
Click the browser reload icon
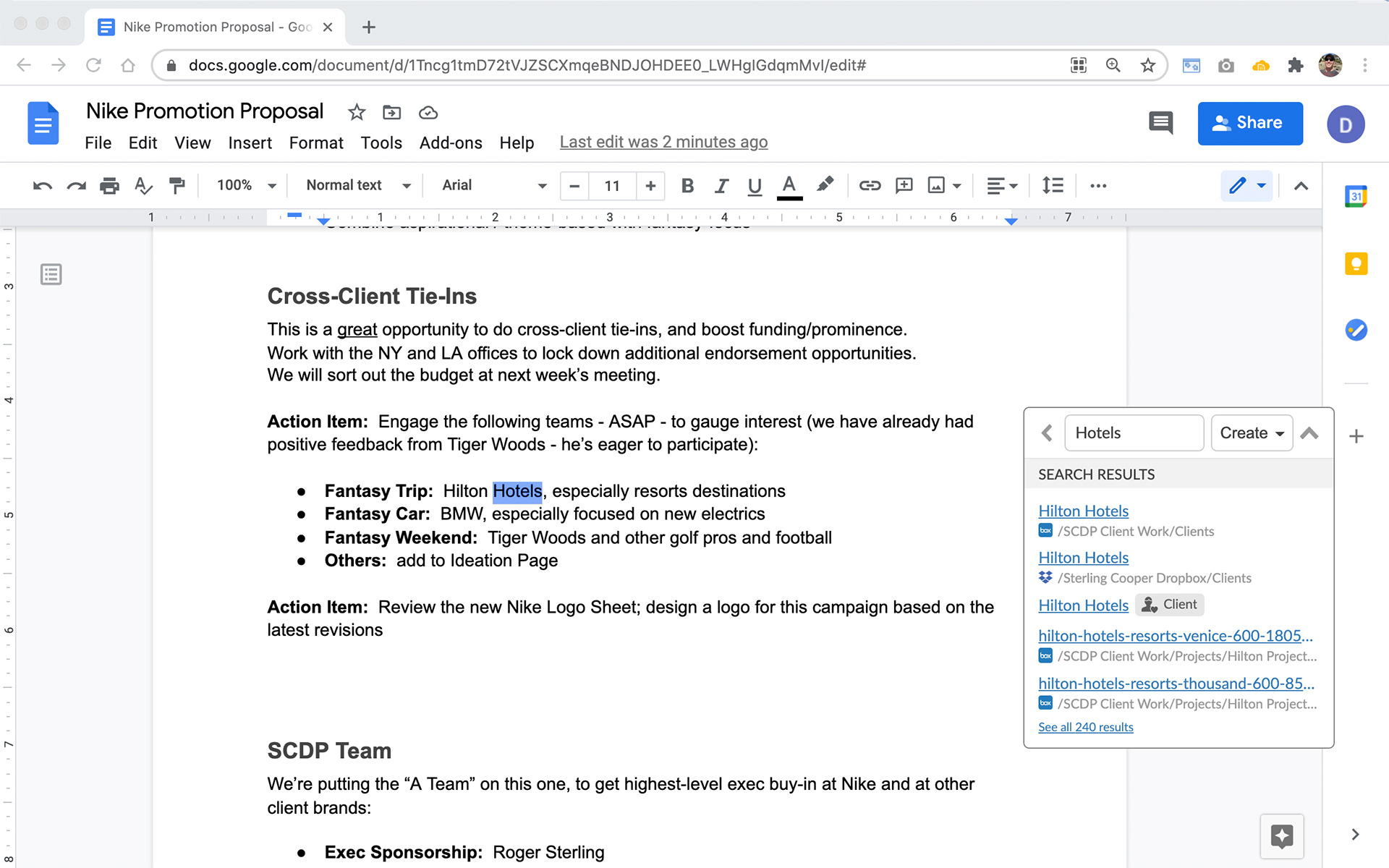click(93, 65)
